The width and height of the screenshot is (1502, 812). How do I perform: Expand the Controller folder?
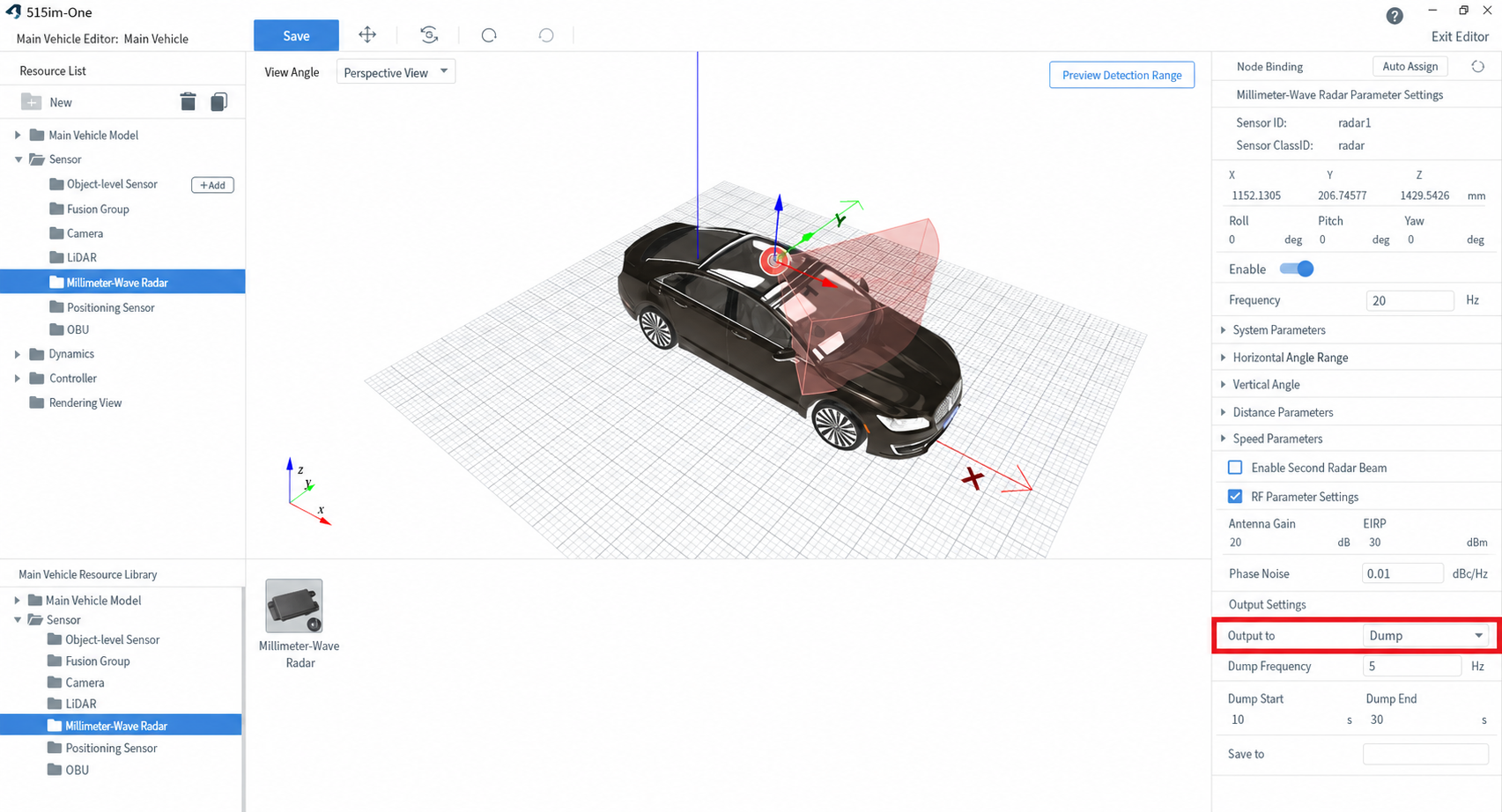click(18, 379)
